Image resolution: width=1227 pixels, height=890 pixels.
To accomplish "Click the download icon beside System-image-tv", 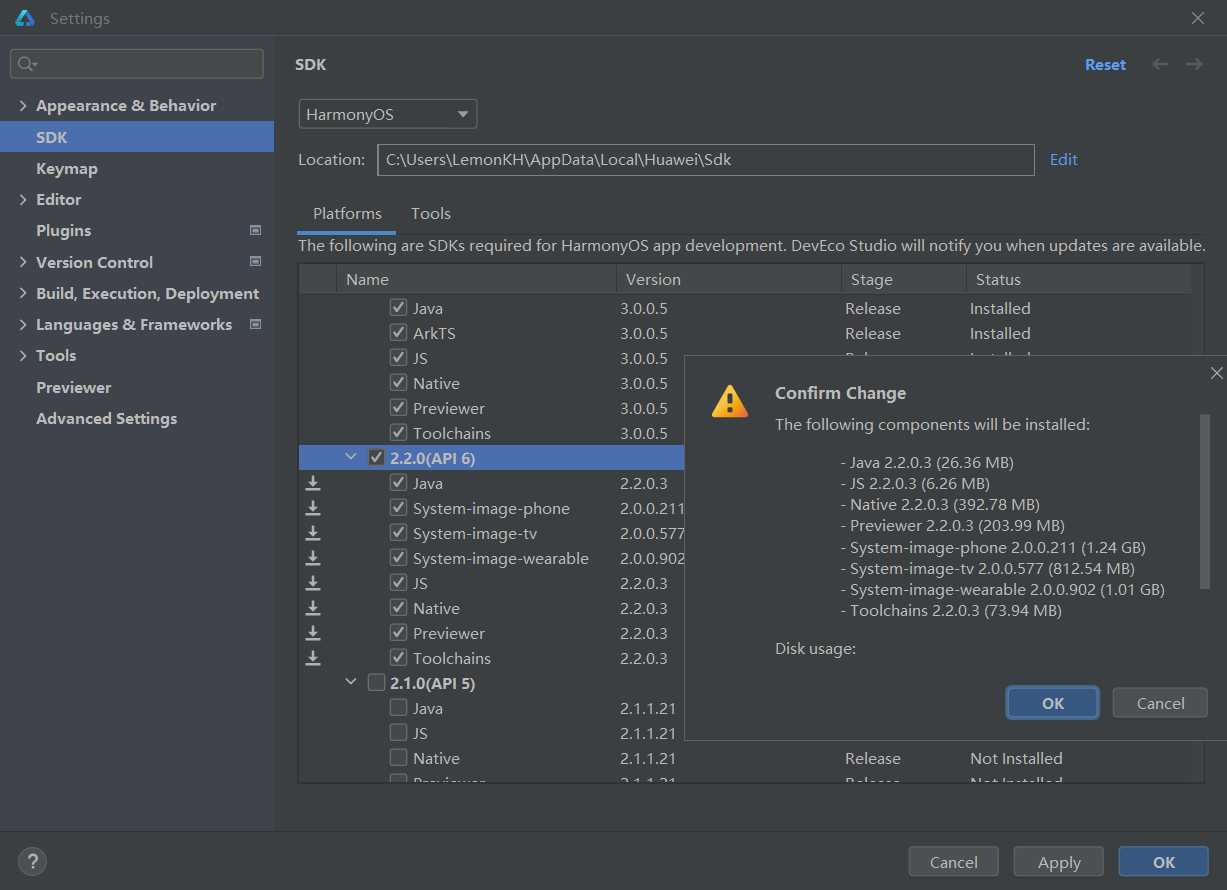I will [x=313, y=533].
